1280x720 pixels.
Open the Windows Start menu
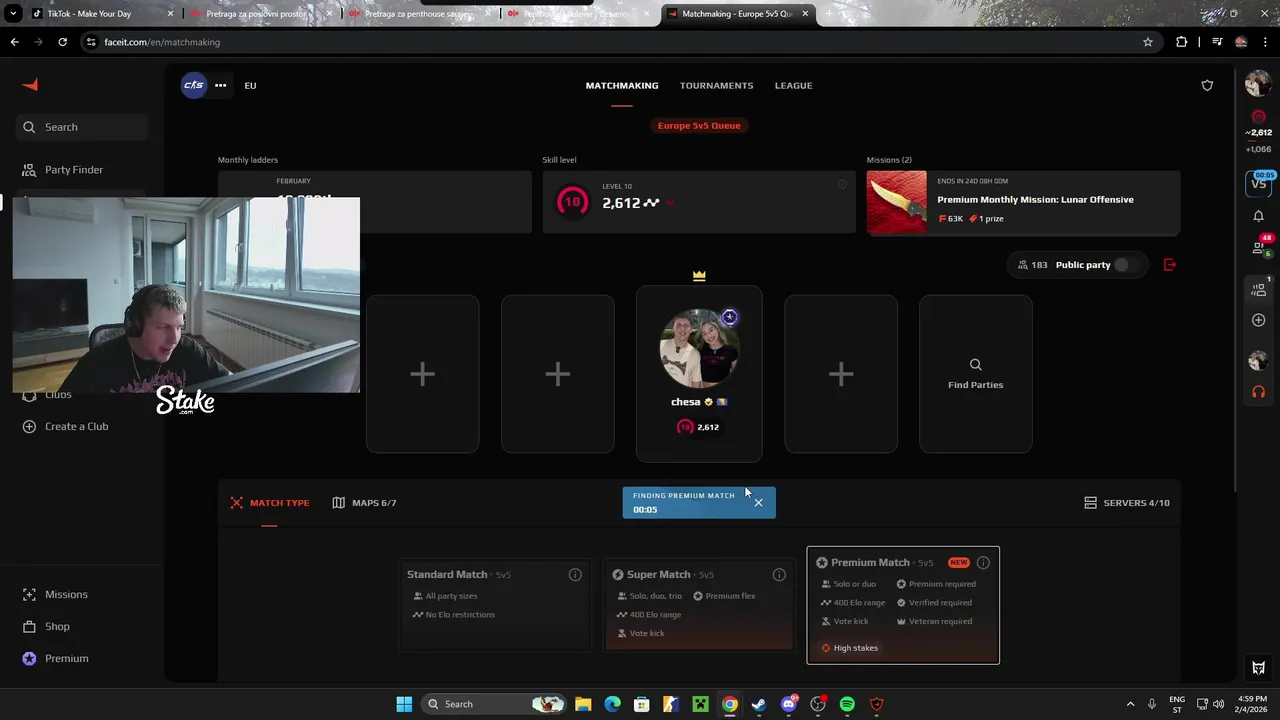click(404, 704)
